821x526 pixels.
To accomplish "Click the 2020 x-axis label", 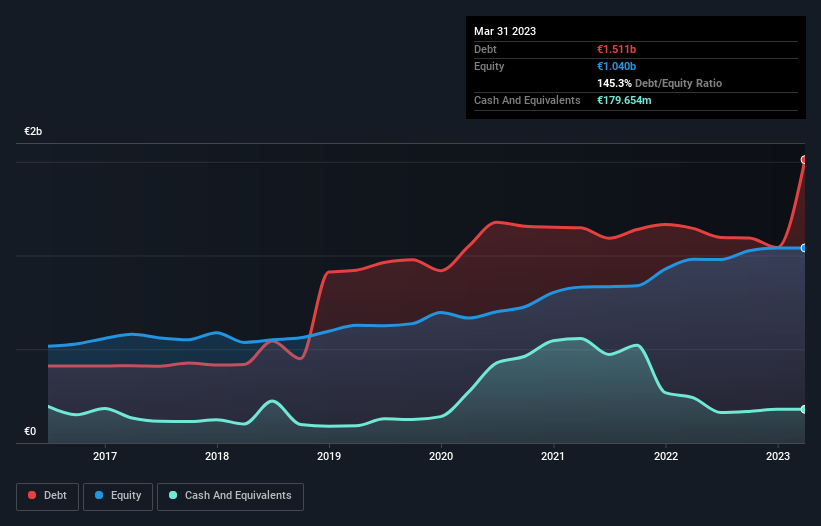I will (x=441, y=456).
